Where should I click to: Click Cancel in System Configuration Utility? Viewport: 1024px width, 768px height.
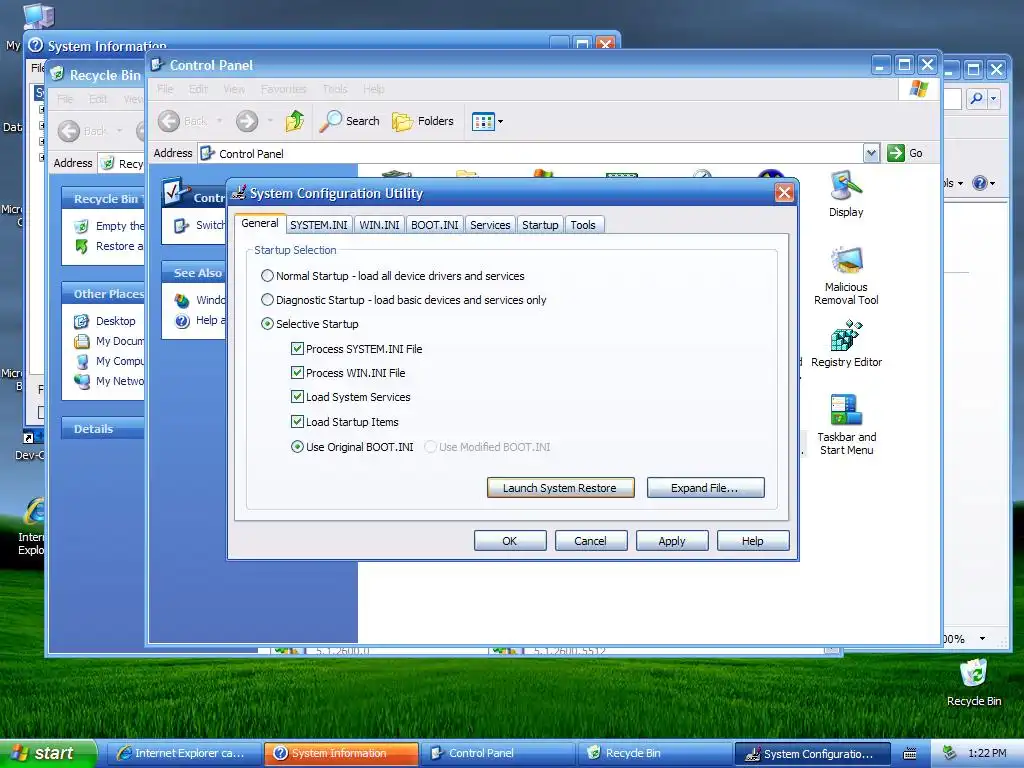pyautogui.click(x=591, y=541)
